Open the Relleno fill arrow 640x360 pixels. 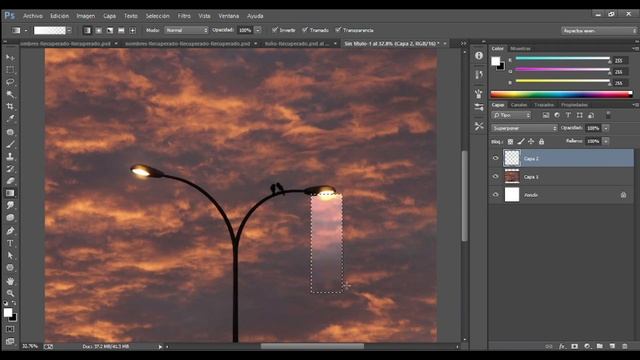click(606, 141)
